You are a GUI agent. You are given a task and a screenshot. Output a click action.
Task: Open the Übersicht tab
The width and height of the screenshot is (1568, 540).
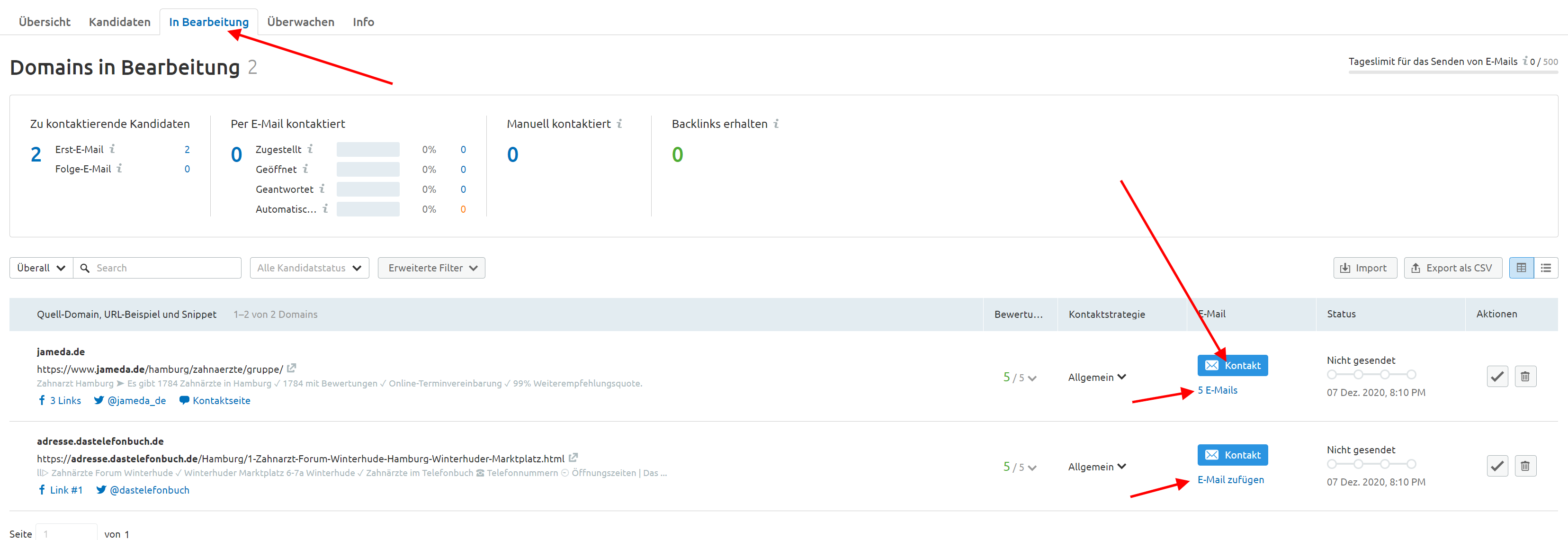point(45,22)
